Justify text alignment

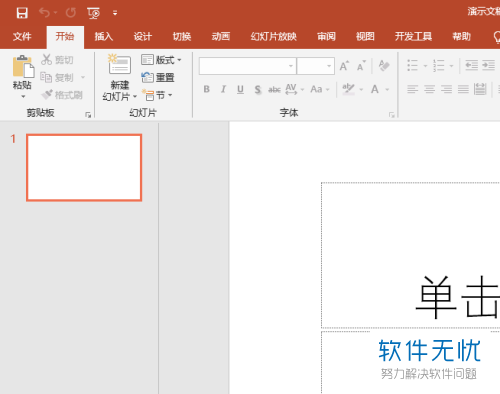tap(463, 89)
